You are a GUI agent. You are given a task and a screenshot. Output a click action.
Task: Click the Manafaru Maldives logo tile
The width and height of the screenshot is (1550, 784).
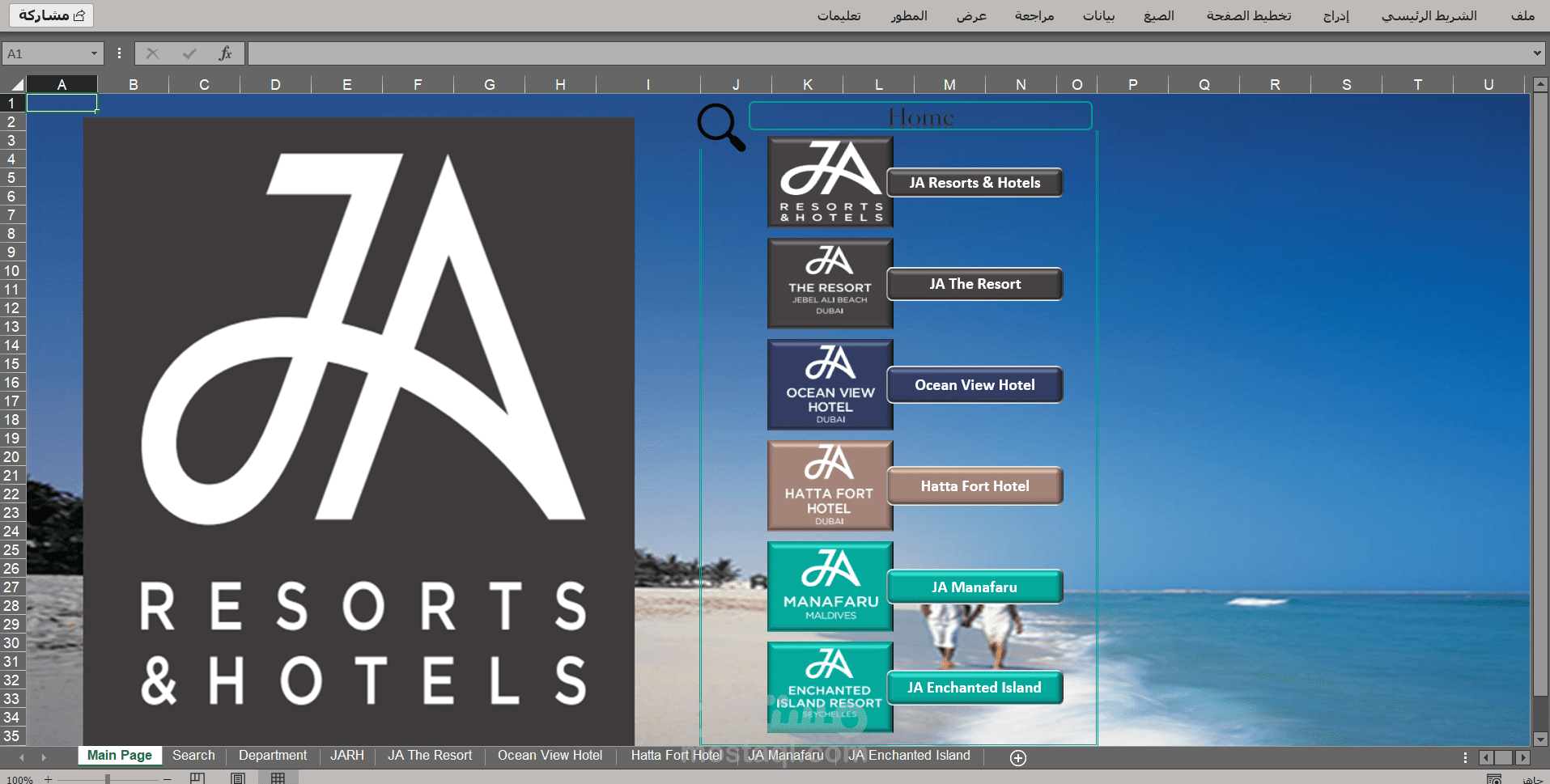pos(830,587)
